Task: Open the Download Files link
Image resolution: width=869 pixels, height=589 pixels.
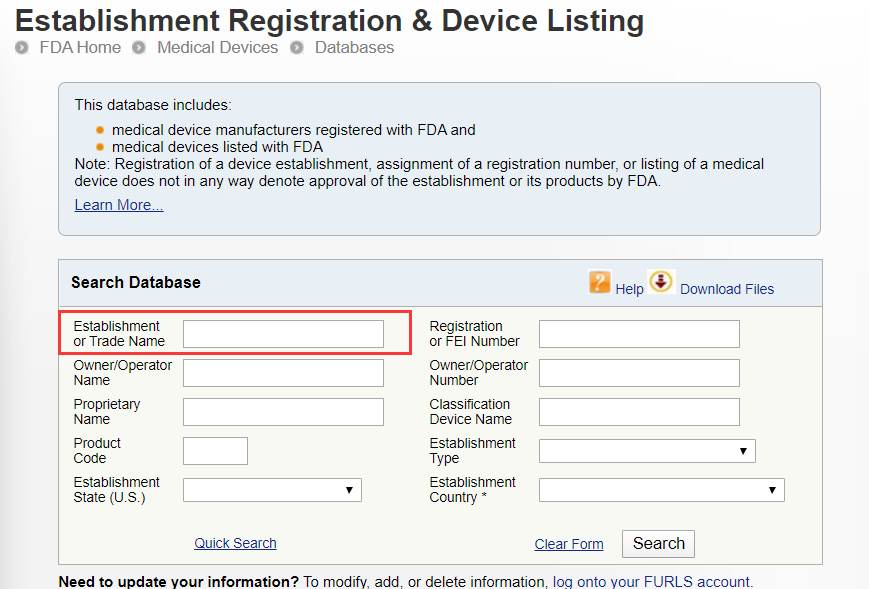Action: [x=727, y=289]
